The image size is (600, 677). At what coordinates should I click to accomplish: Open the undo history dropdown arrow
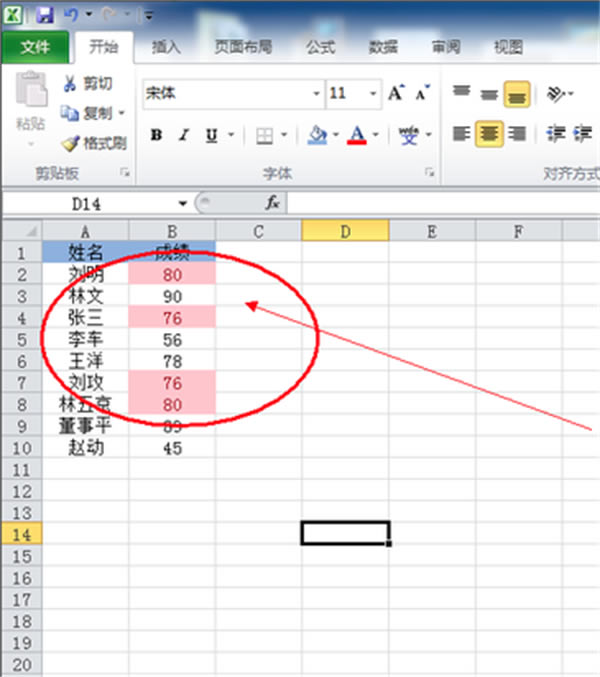(89, 15)
